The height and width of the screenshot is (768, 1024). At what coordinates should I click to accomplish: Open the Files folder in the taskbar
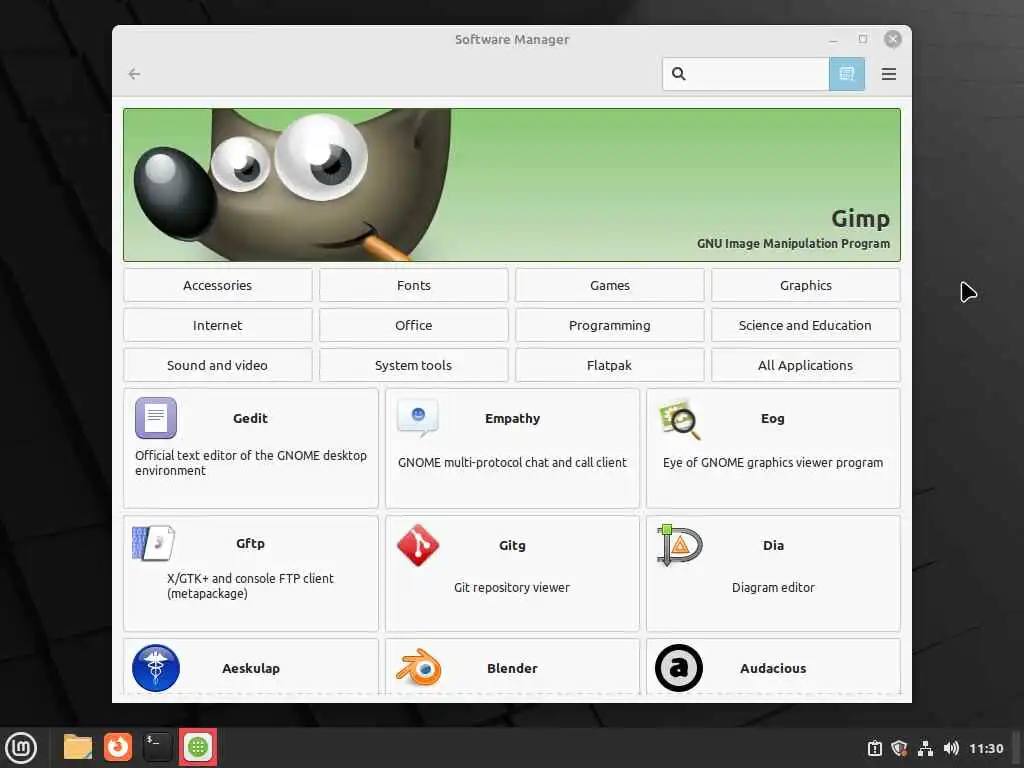(78, 747)
